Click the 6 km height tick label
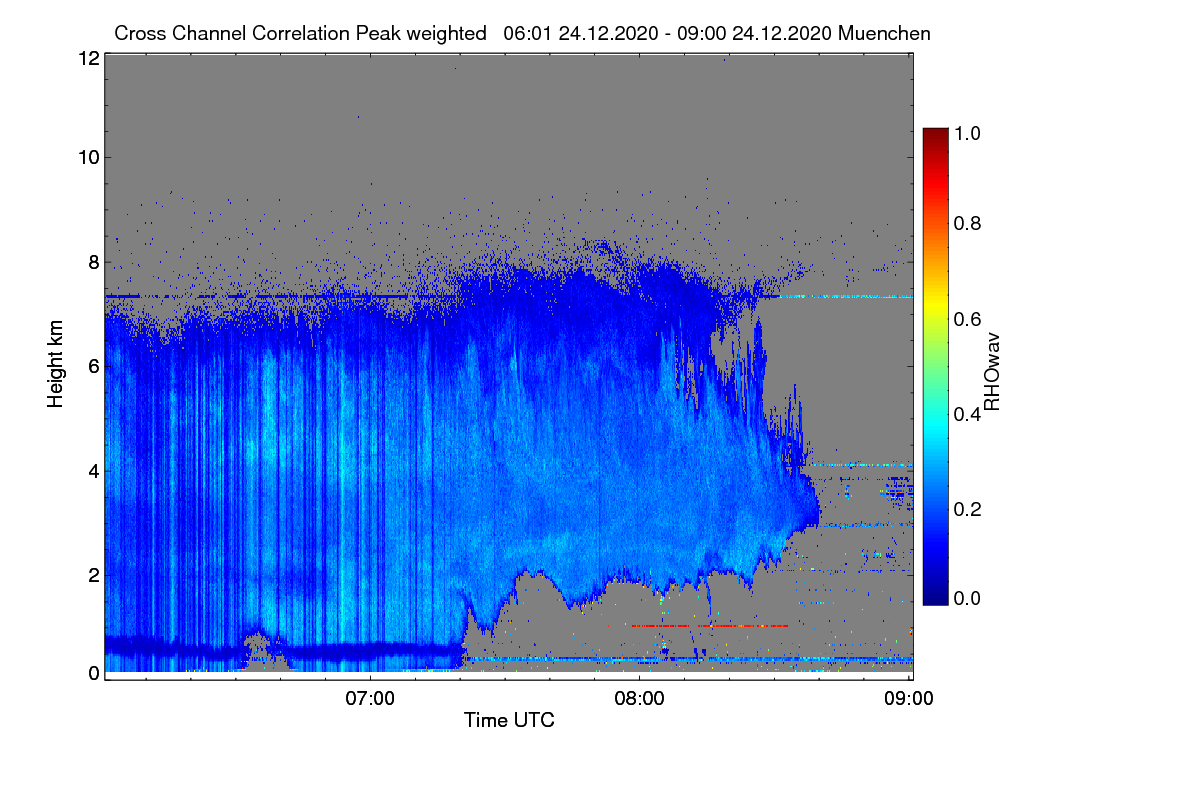Screen dimensions: 1200x800 94,367
